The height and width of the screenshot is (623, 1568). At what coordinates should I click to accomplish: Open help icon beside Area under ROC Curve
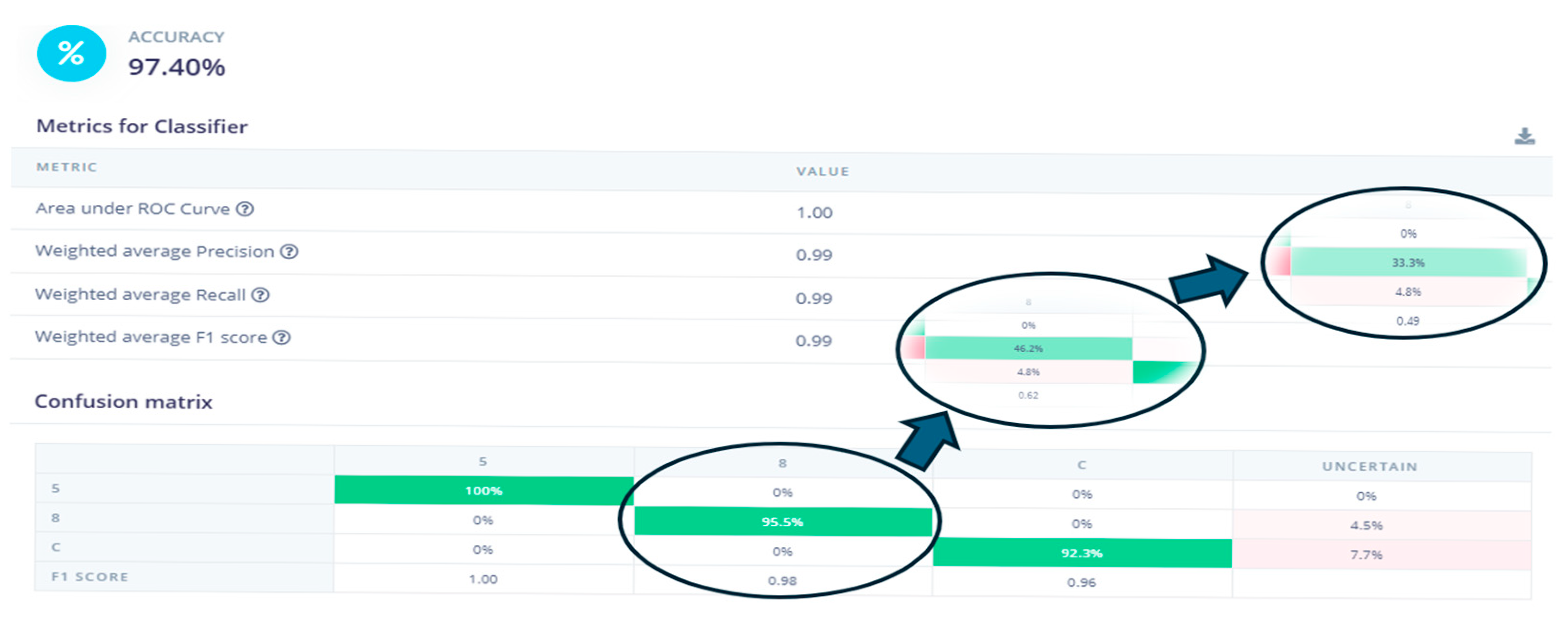point(245,209)
